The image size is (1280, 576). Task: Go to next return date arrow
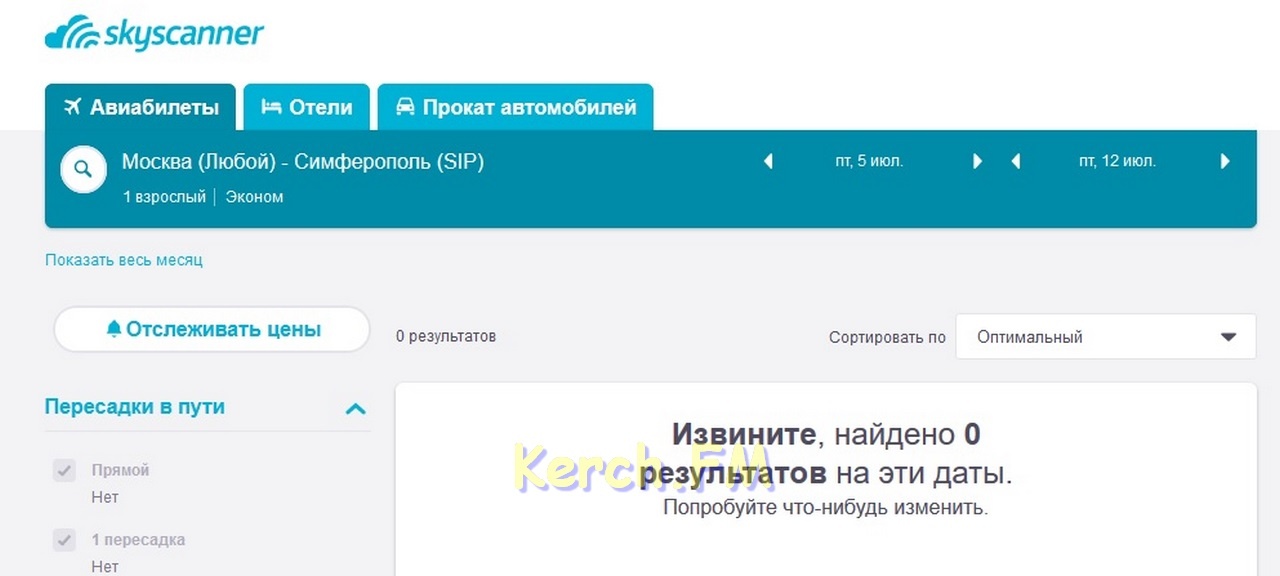tap(1225, 161)
